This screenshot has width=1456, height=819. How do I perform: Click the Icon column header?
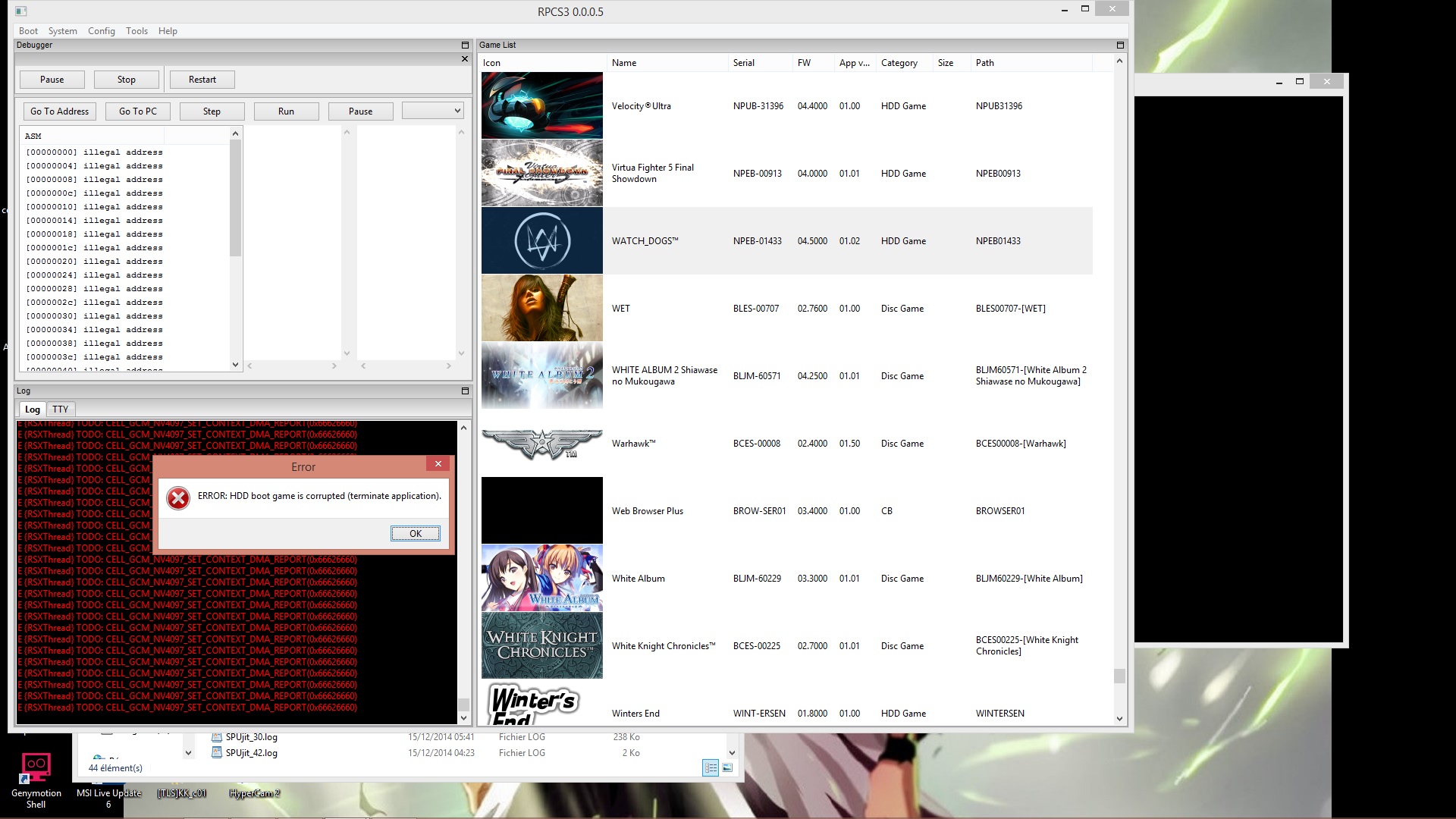[x=543, y=63]
